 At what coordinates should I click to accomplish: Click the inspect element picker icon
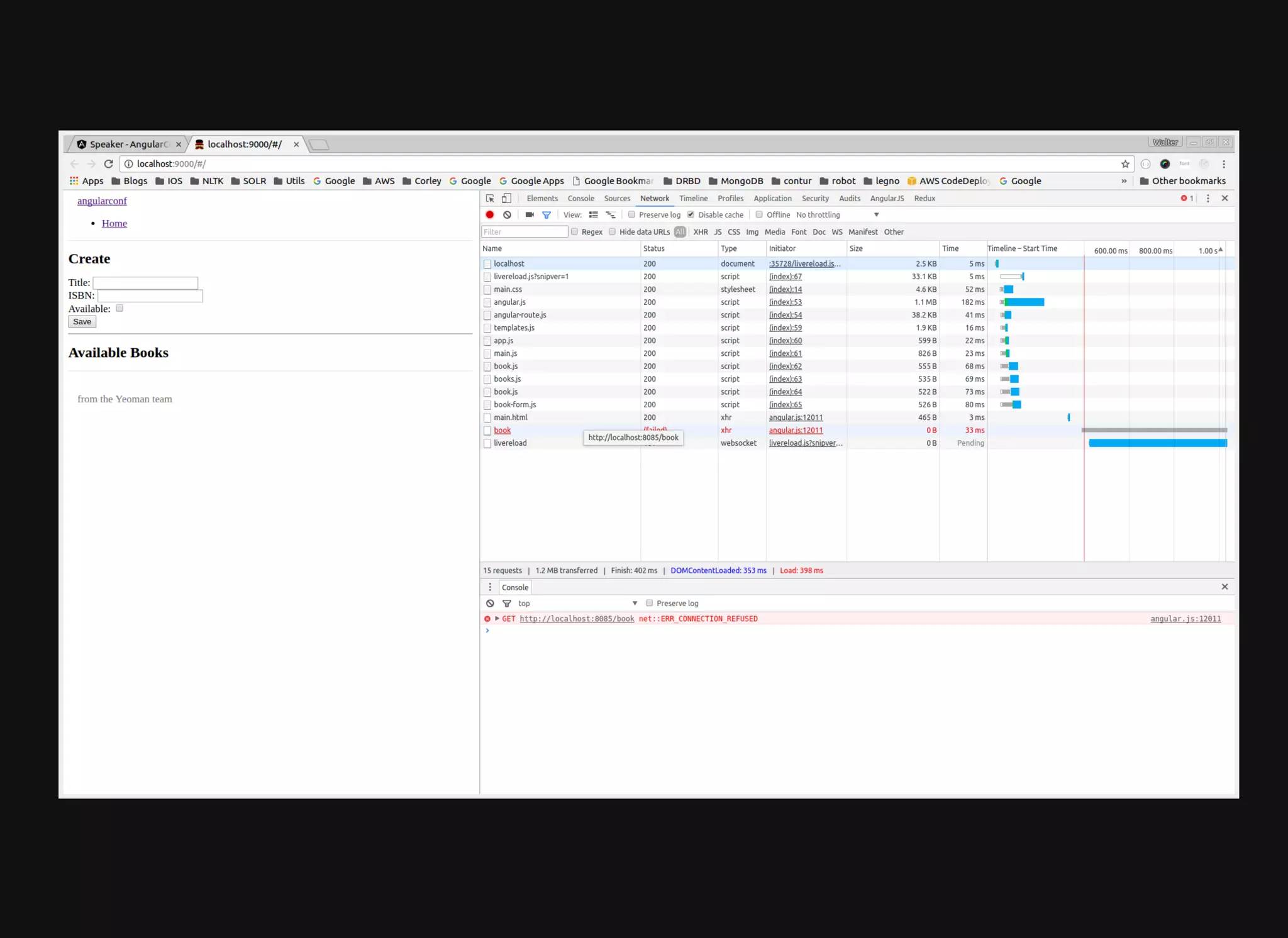490,198
